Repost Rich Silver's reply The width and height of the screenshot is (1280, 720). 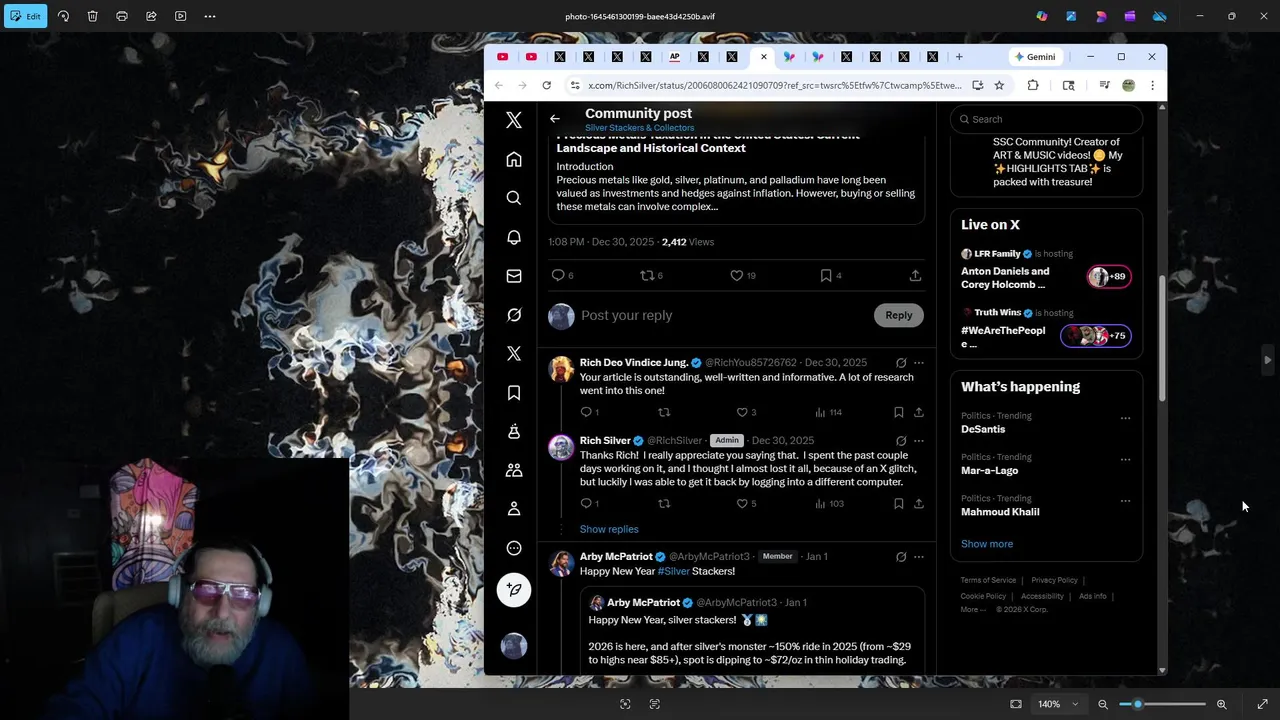(664, 504)
